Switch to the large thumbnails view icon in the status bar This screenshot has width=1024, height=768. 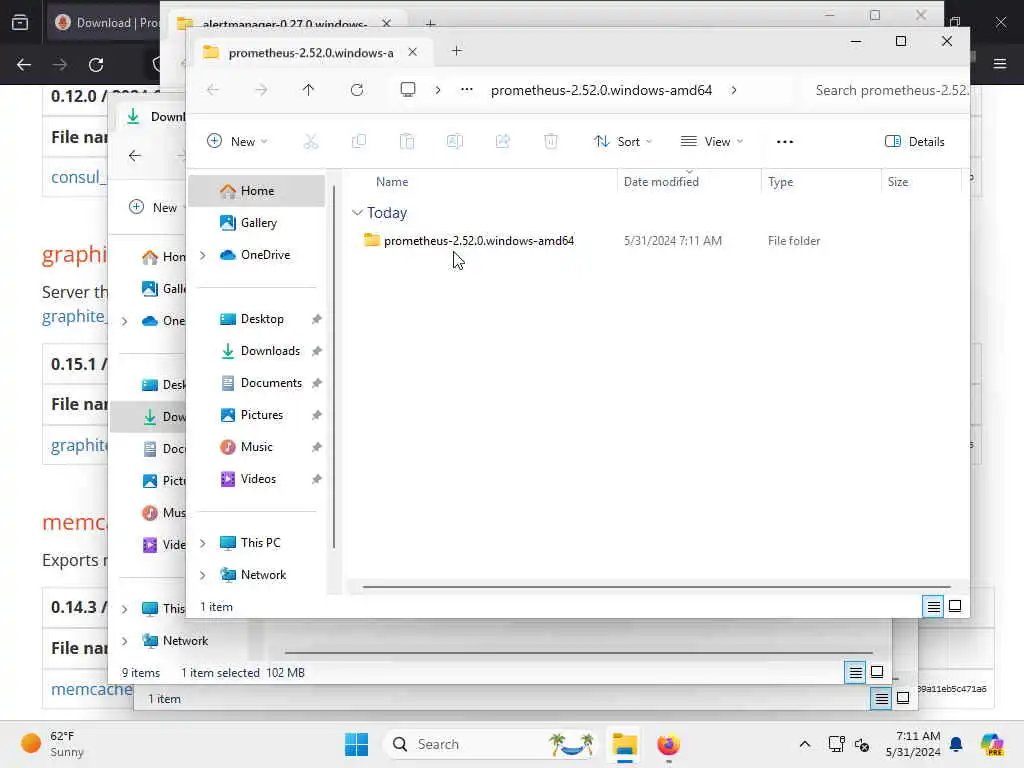point(955,606)
